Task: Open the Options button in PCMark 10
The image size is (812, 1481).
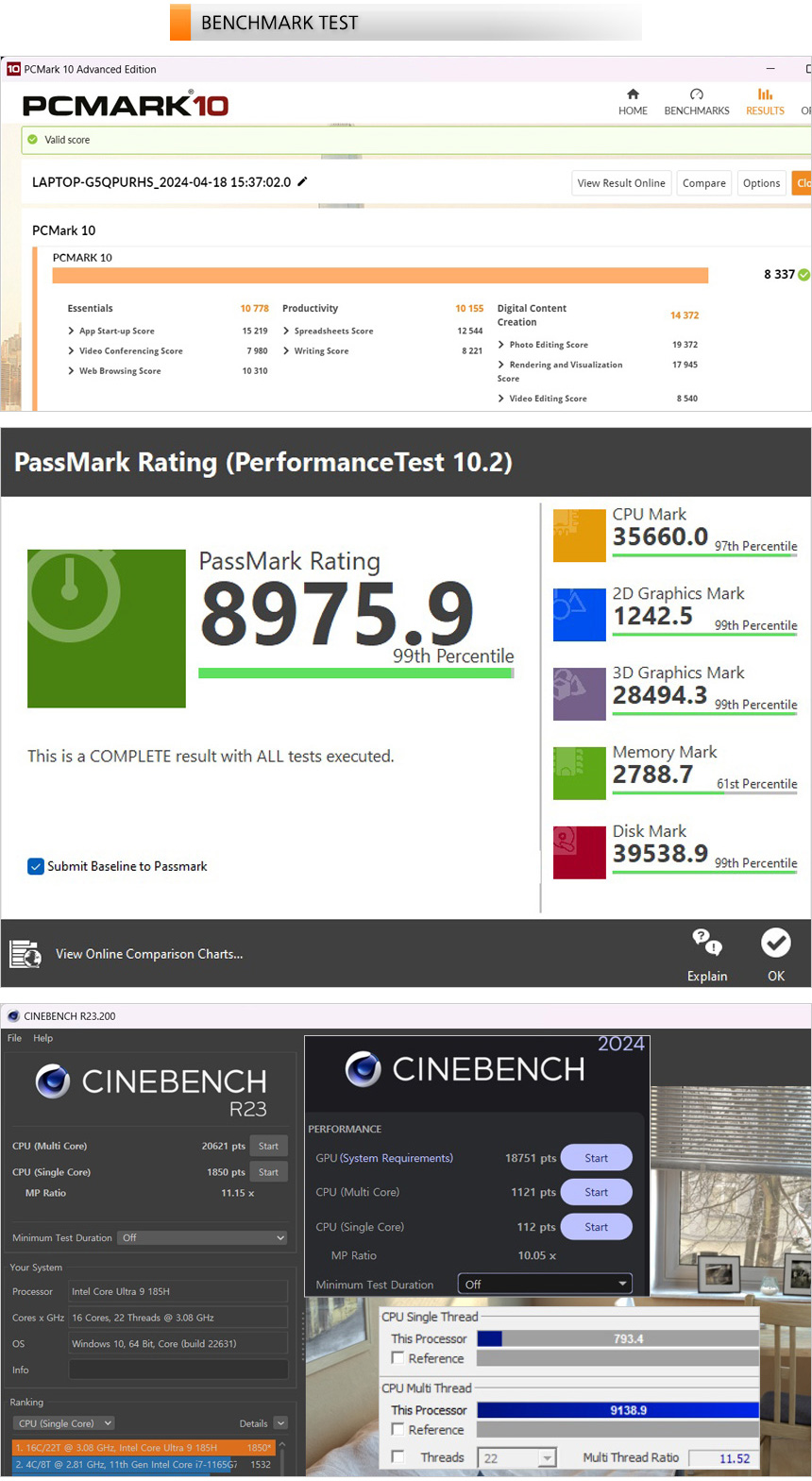Action: click(761, 183)
